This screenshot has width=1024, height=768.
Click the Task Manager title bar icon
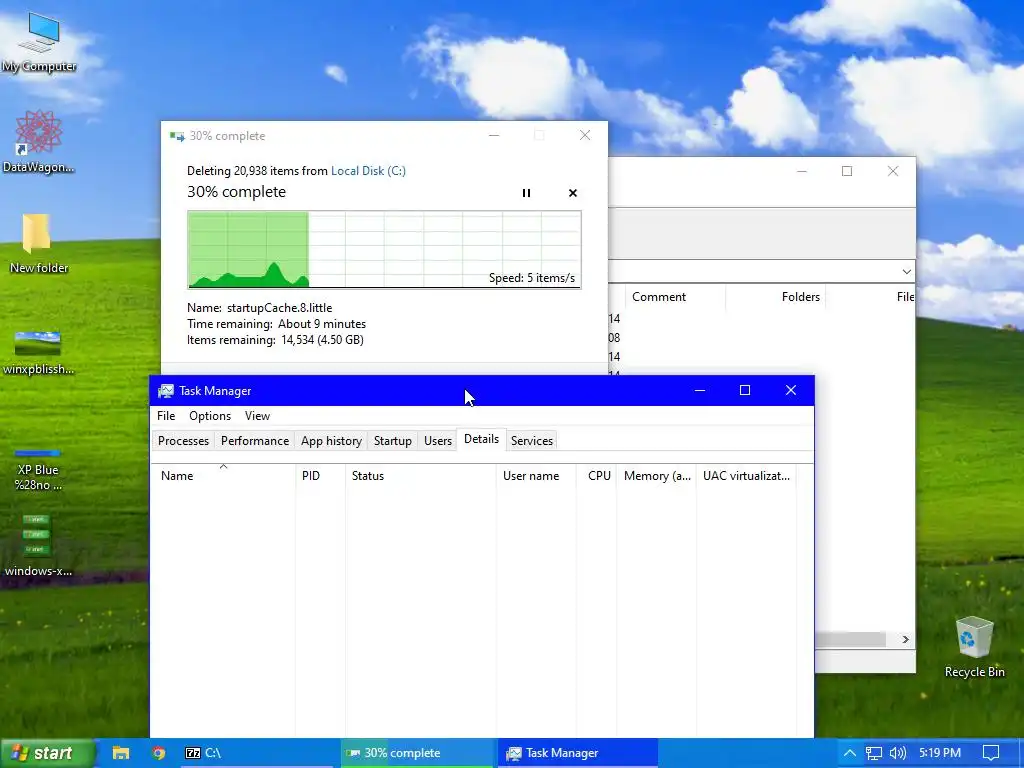pos(166,391)
